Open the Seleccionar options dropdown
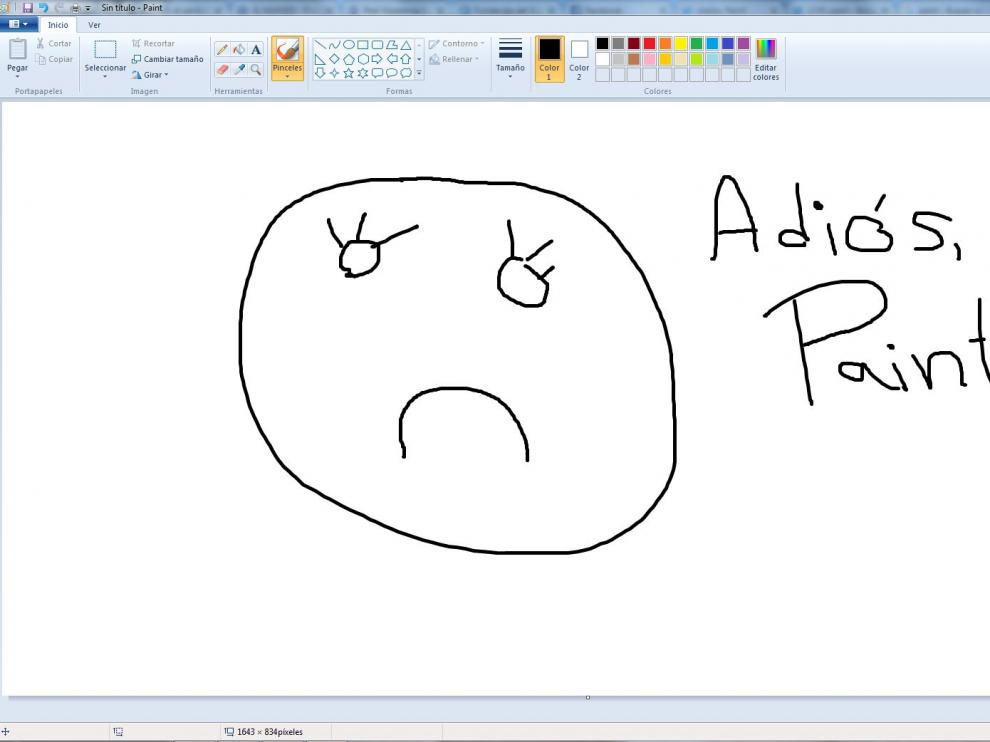 tap(105, 76)
